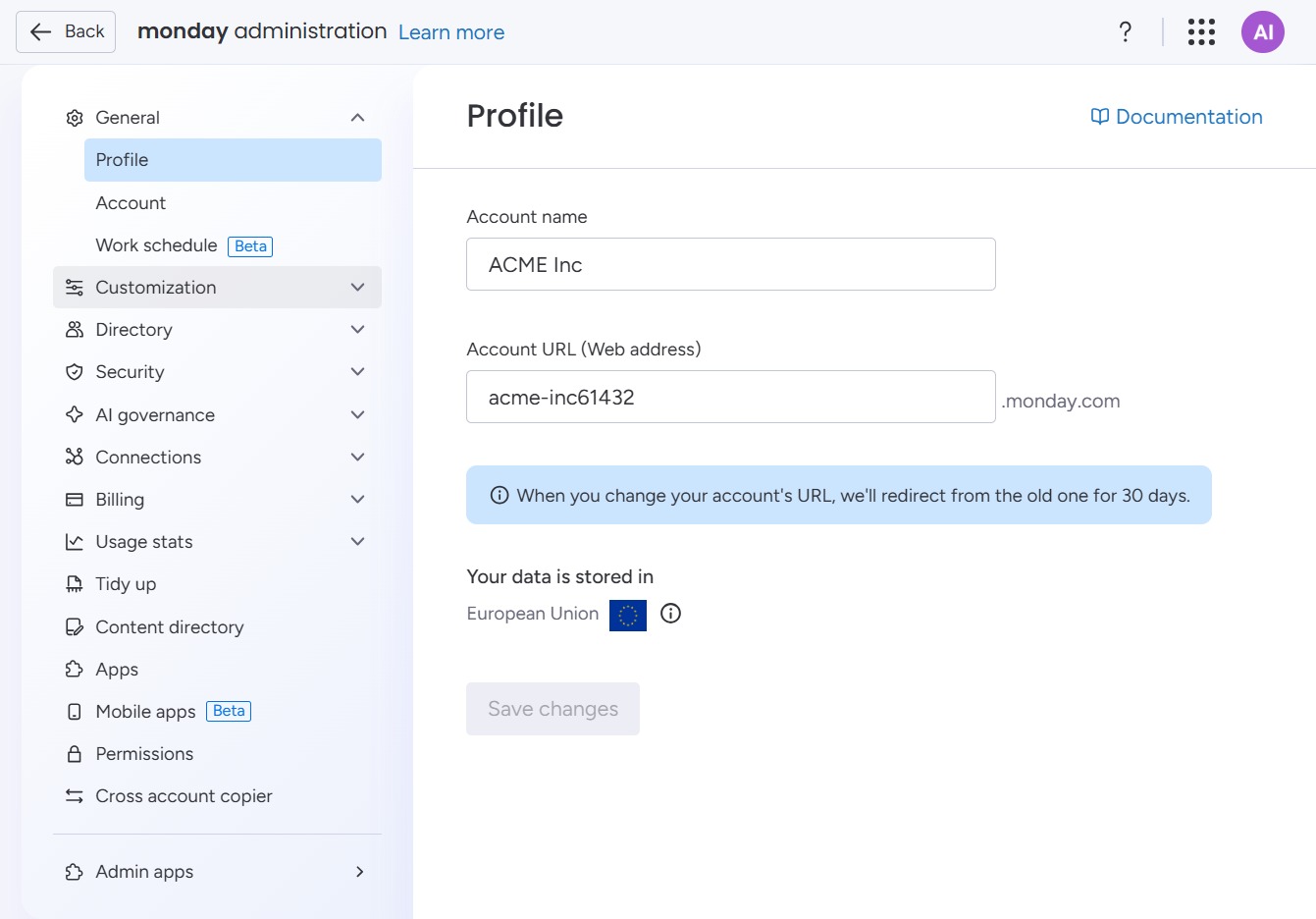Click the Billing card icon
The width and height of the screenshot is (1316, 919).
tap(75, 500)
